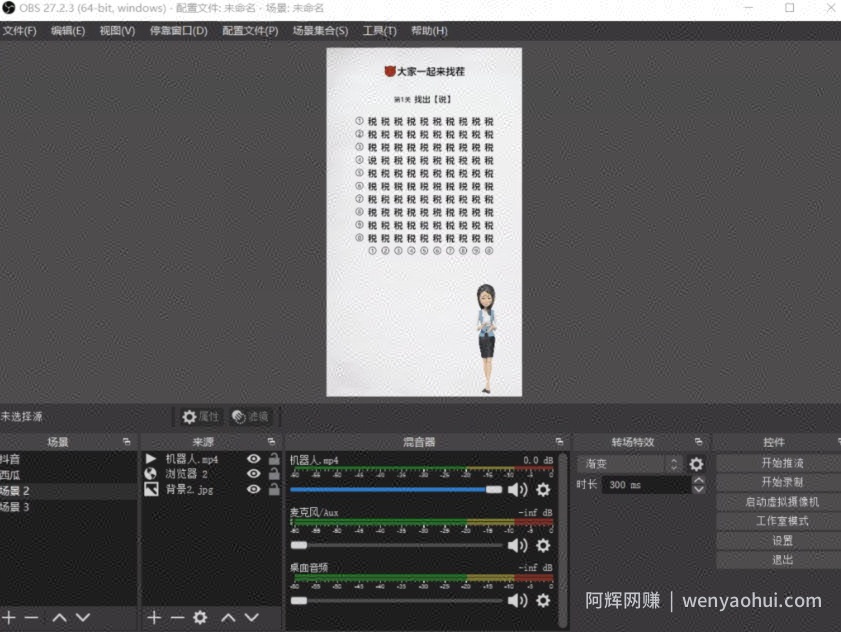Mute the 桌面音频 audio channel
Viewport: 841px width, 632px height.
pyautogui.click(x=517, y=600)
